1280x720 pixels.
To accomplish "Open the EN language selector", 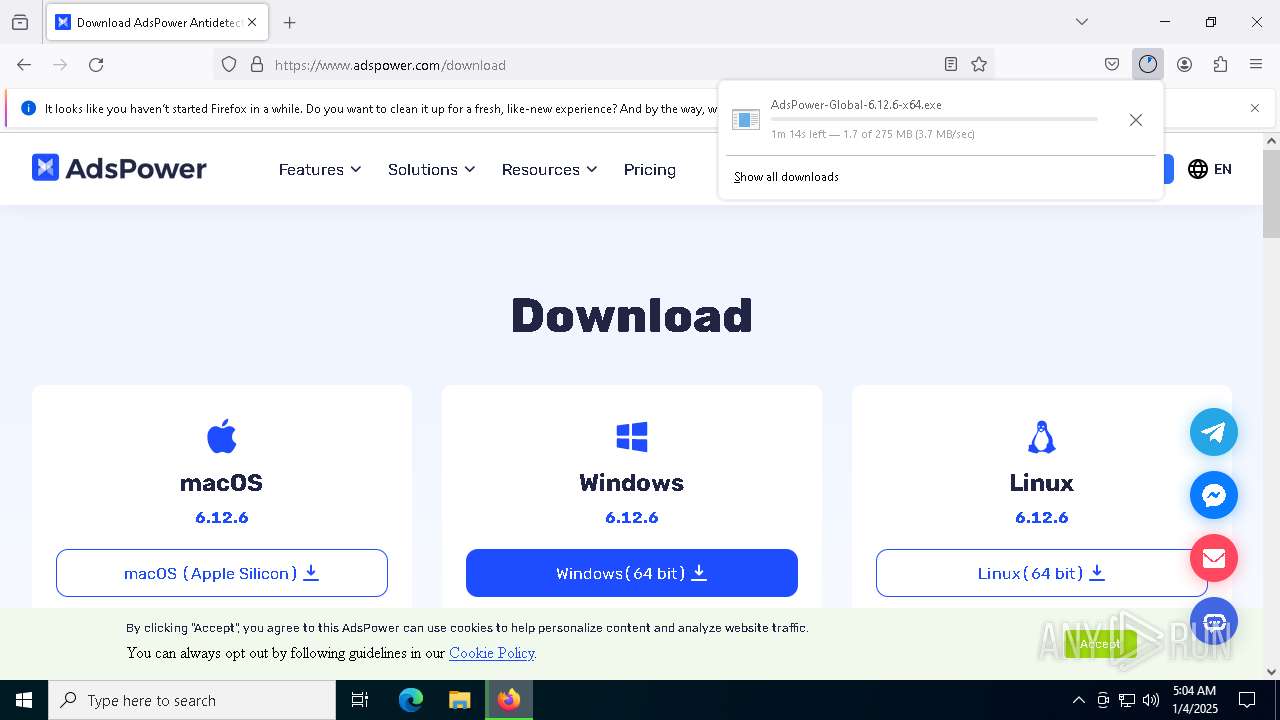I will pos(1210,169).
